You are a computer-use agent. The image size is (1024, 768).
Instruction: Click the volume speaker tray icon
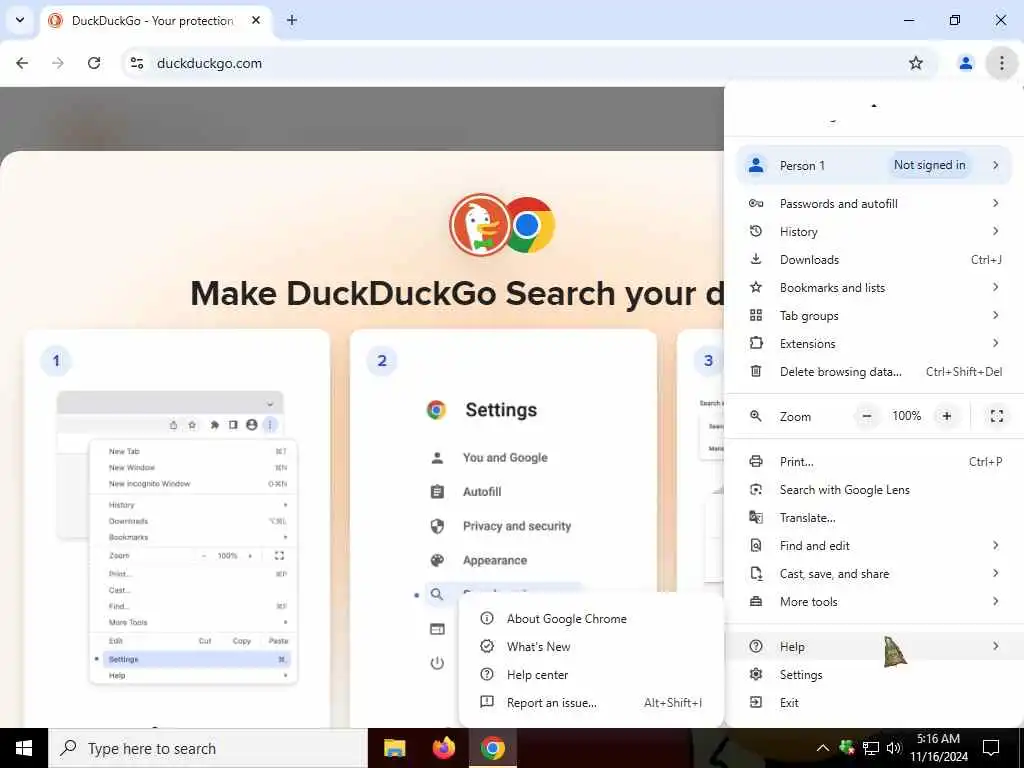click(893, 748)
